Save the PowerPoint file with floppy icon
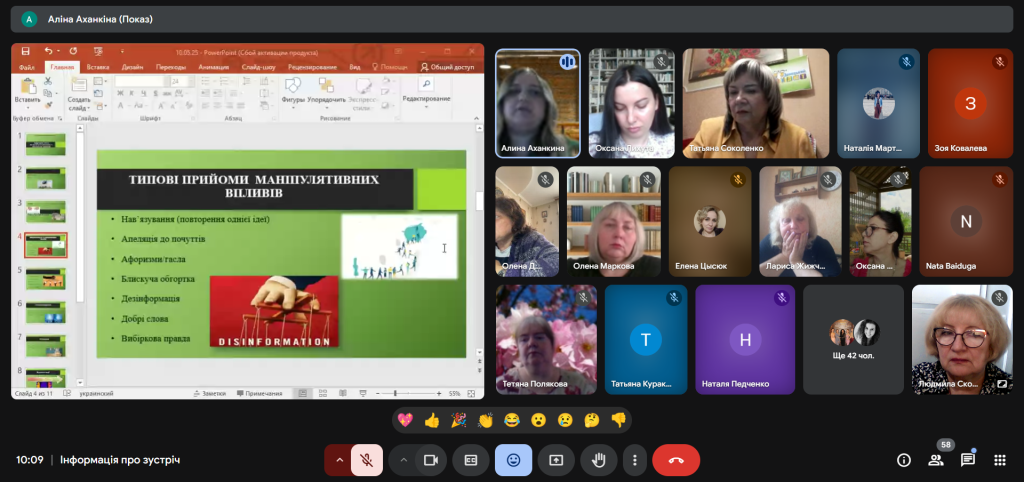Viewport: 1024px width, 482px height. point(25,52)
